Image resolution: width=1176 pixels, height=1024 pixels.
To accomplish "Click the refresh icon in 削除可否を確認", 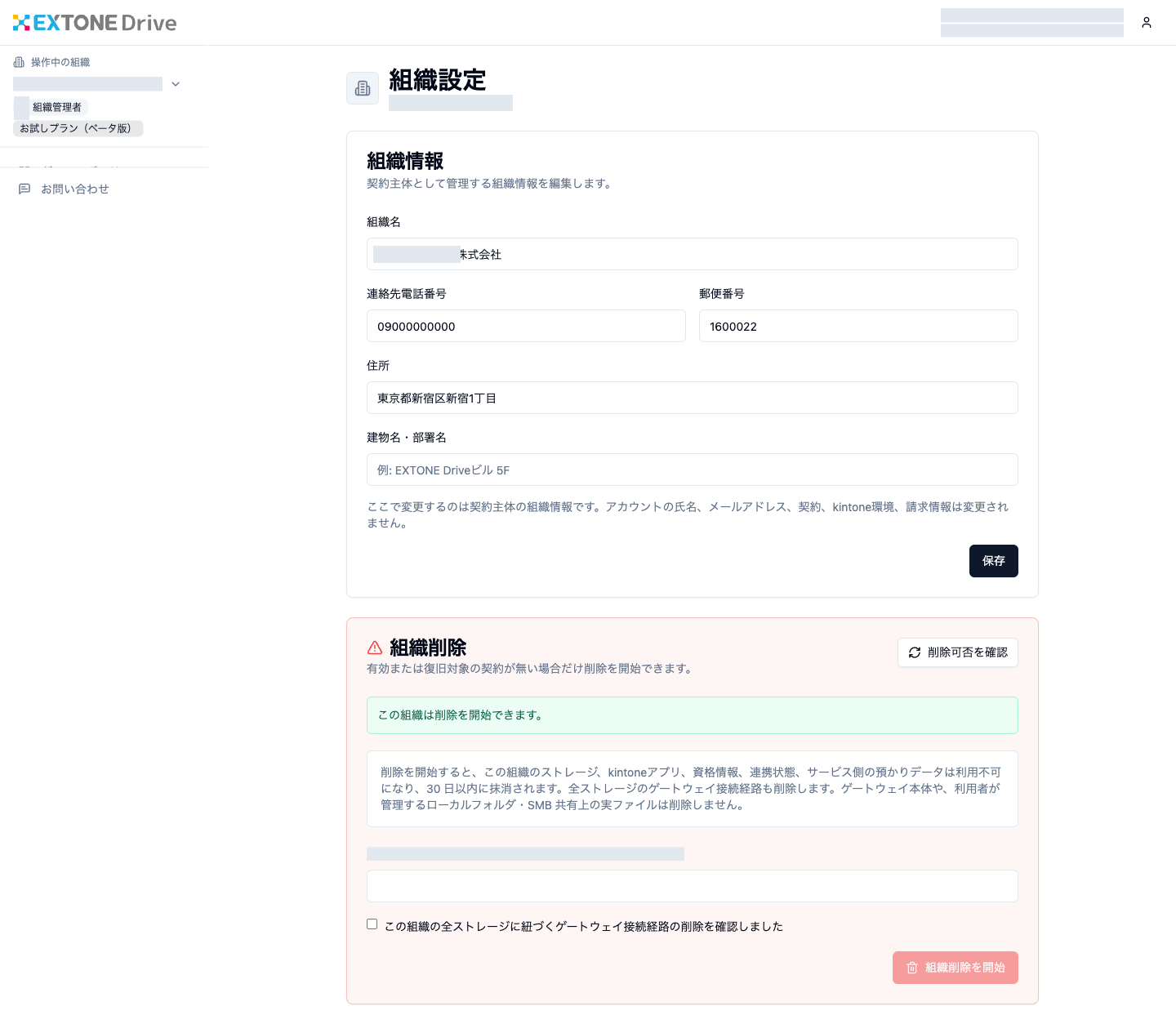I will tap(915, 652).
